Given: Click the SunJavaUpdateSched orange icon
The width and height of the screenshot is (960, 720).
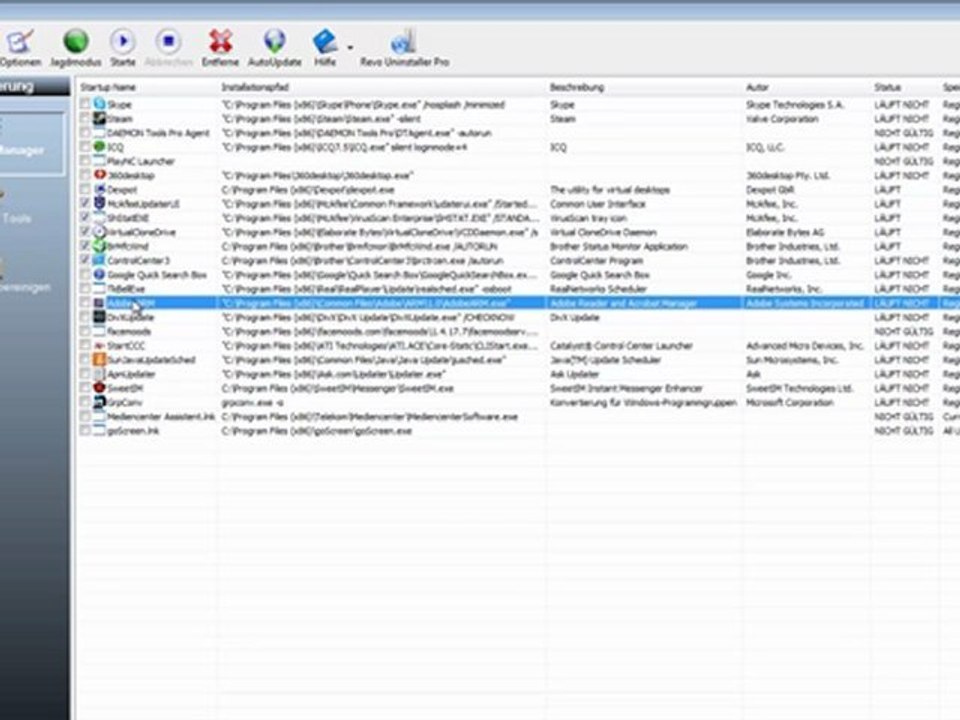Looking at the screenshot, I should pos(99,359).
